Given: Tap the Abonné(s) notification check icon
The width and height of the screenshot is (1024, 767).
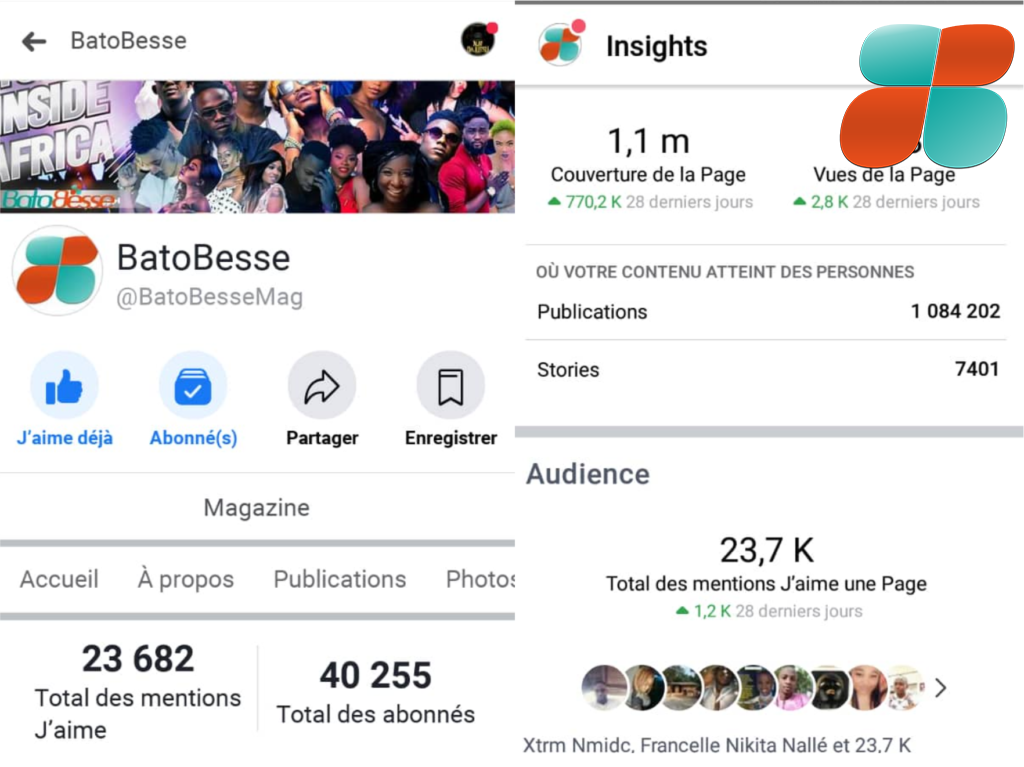Looking at the screenshot, I should coord(193,385).
